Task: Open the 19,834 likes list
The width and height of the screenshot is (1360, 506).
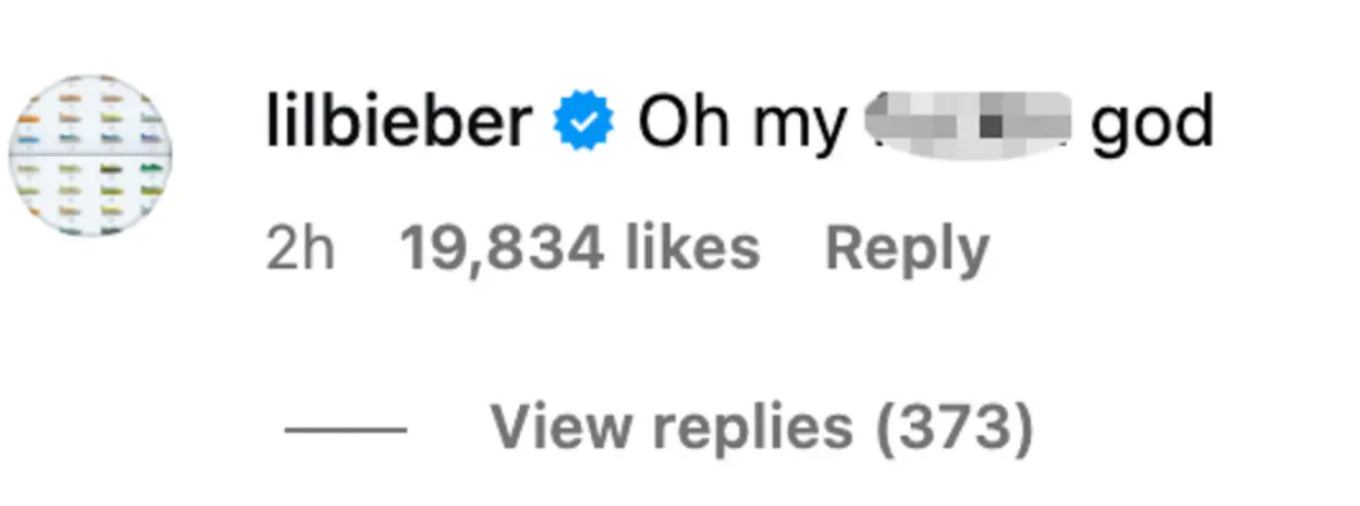Action: (579, 249)
